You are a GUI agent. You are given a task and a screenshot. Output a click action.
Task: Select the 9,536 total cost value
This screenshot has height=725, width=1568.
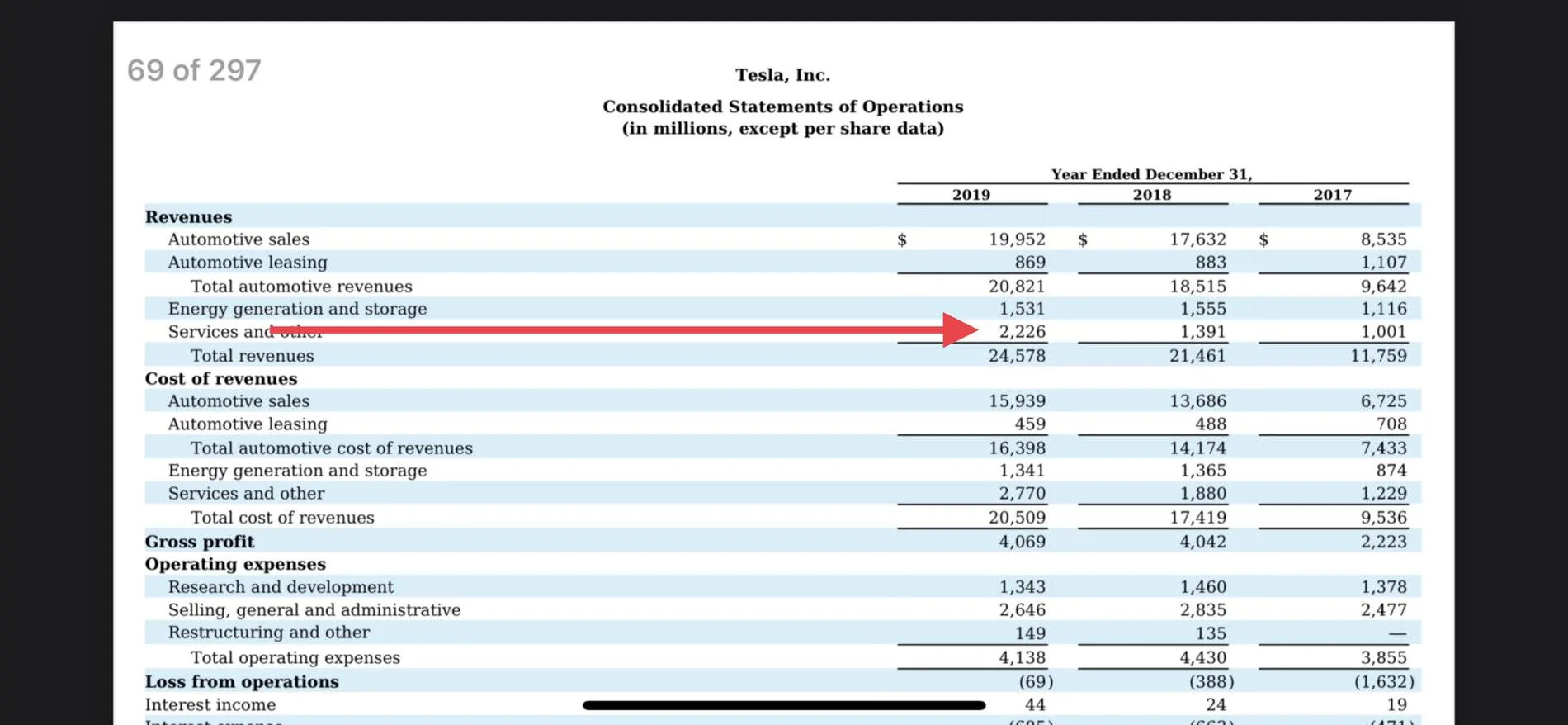tap(1383, 517)
